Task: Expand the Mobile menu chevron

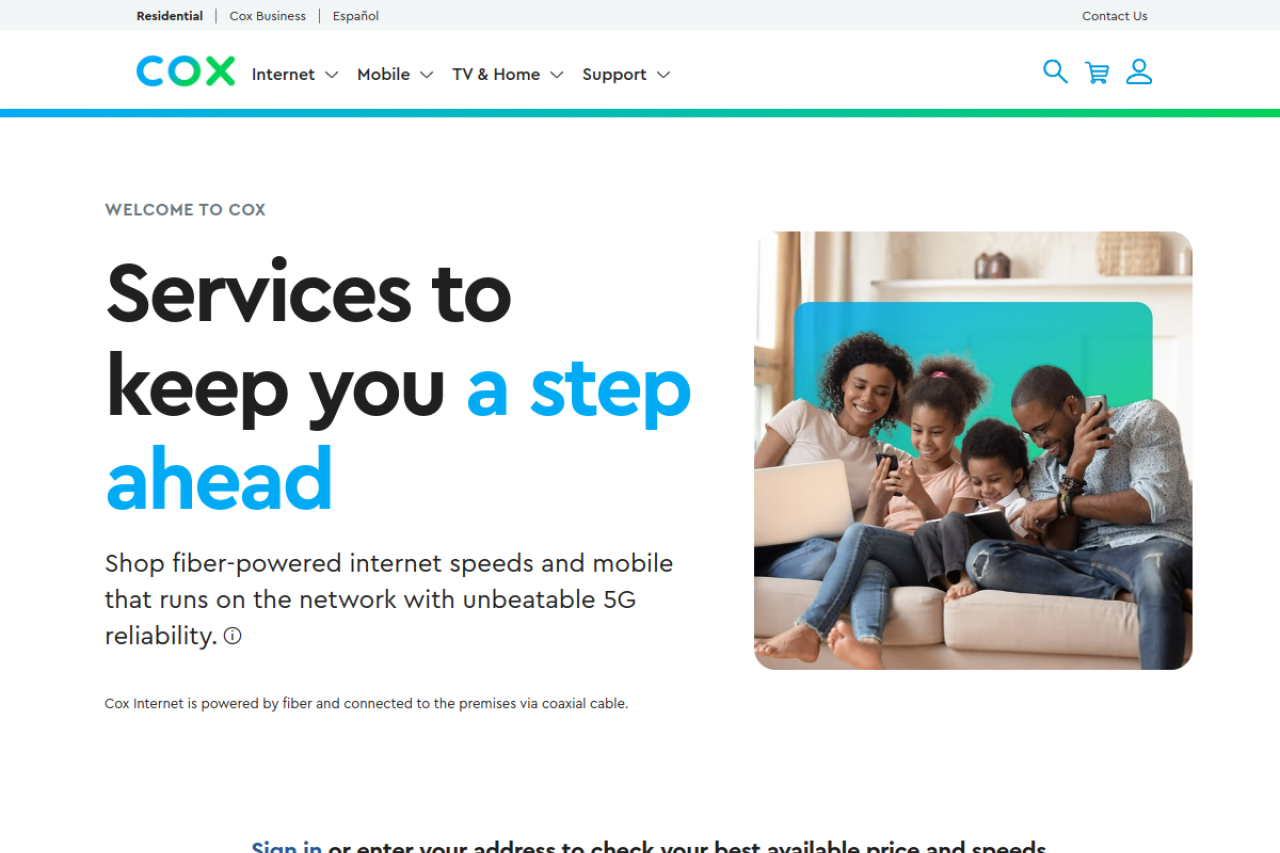Action: coord(426,75)
